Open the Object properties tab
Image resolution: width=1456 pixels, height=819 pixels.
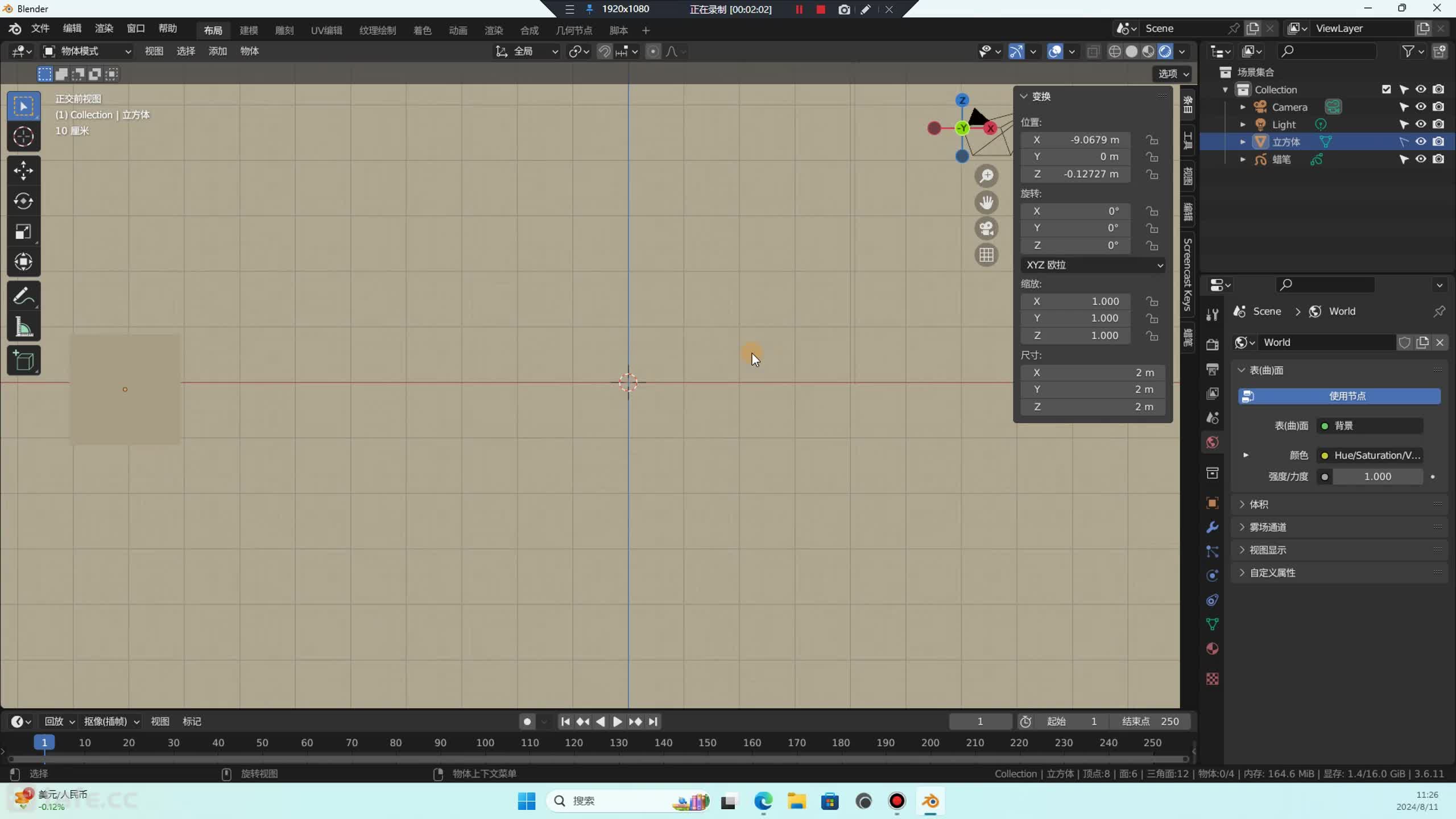pyautogui.click(x=1213, y=503)
